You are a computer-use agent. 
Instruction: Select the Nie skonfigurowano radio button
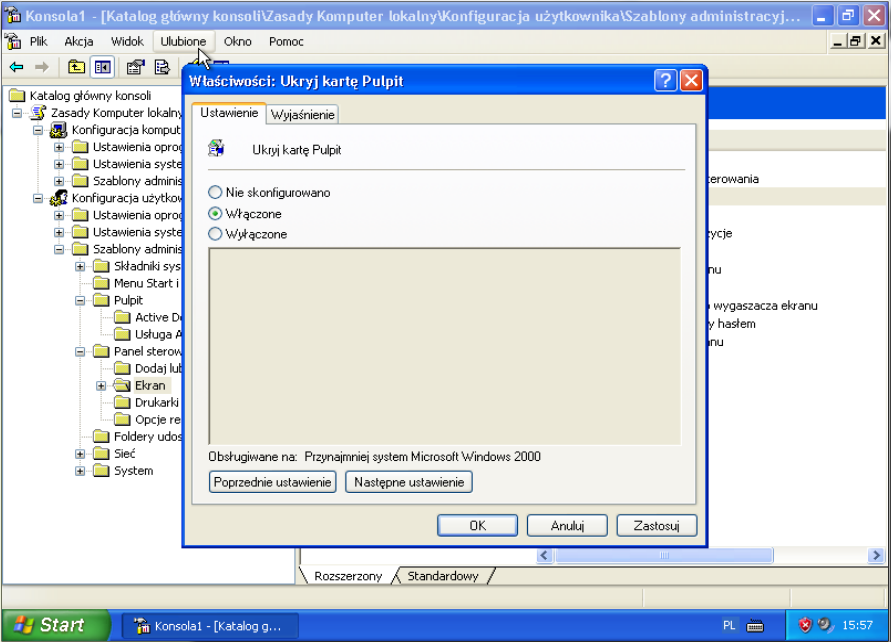click(x=215, y=192)
